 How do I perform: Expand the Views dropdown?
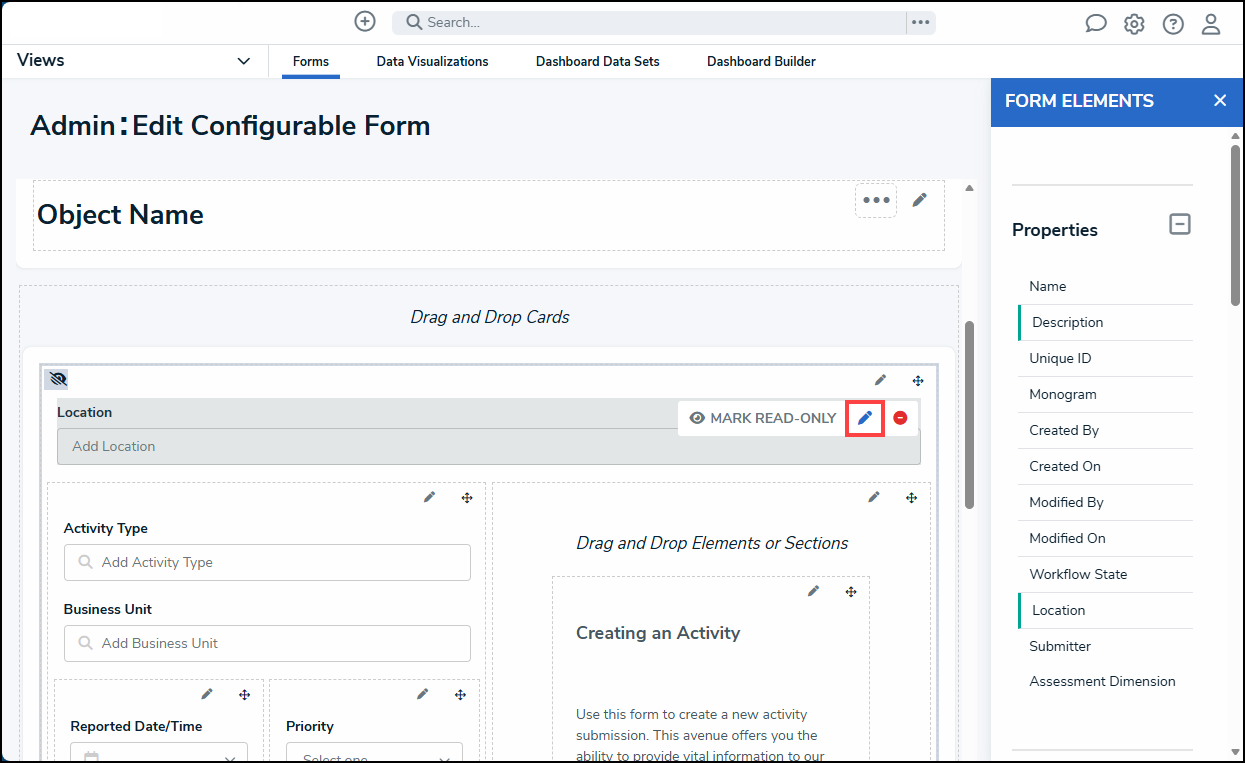click(x=243, y=61)
